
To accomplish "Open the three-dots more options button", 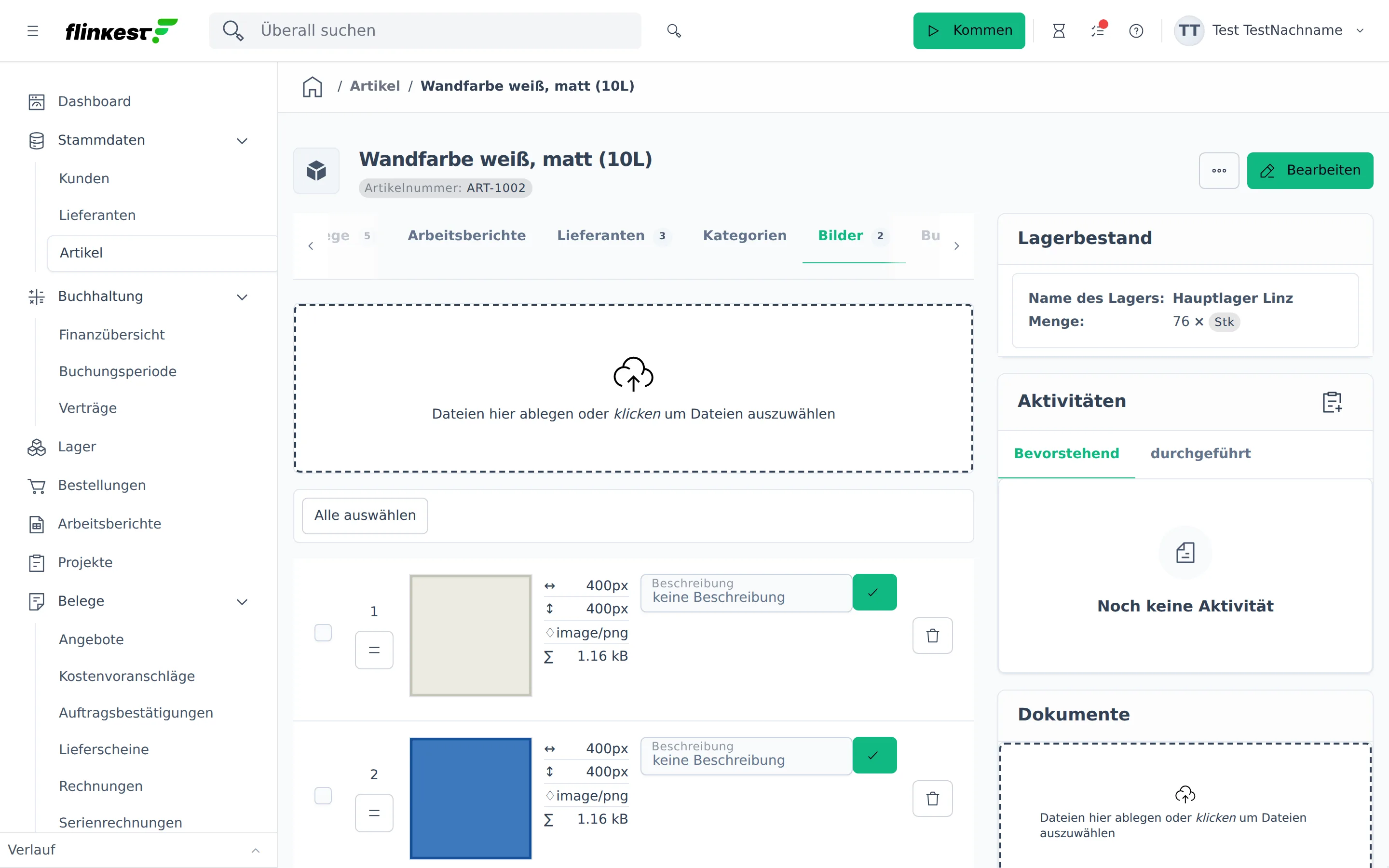I will [x=1219, y=171].
